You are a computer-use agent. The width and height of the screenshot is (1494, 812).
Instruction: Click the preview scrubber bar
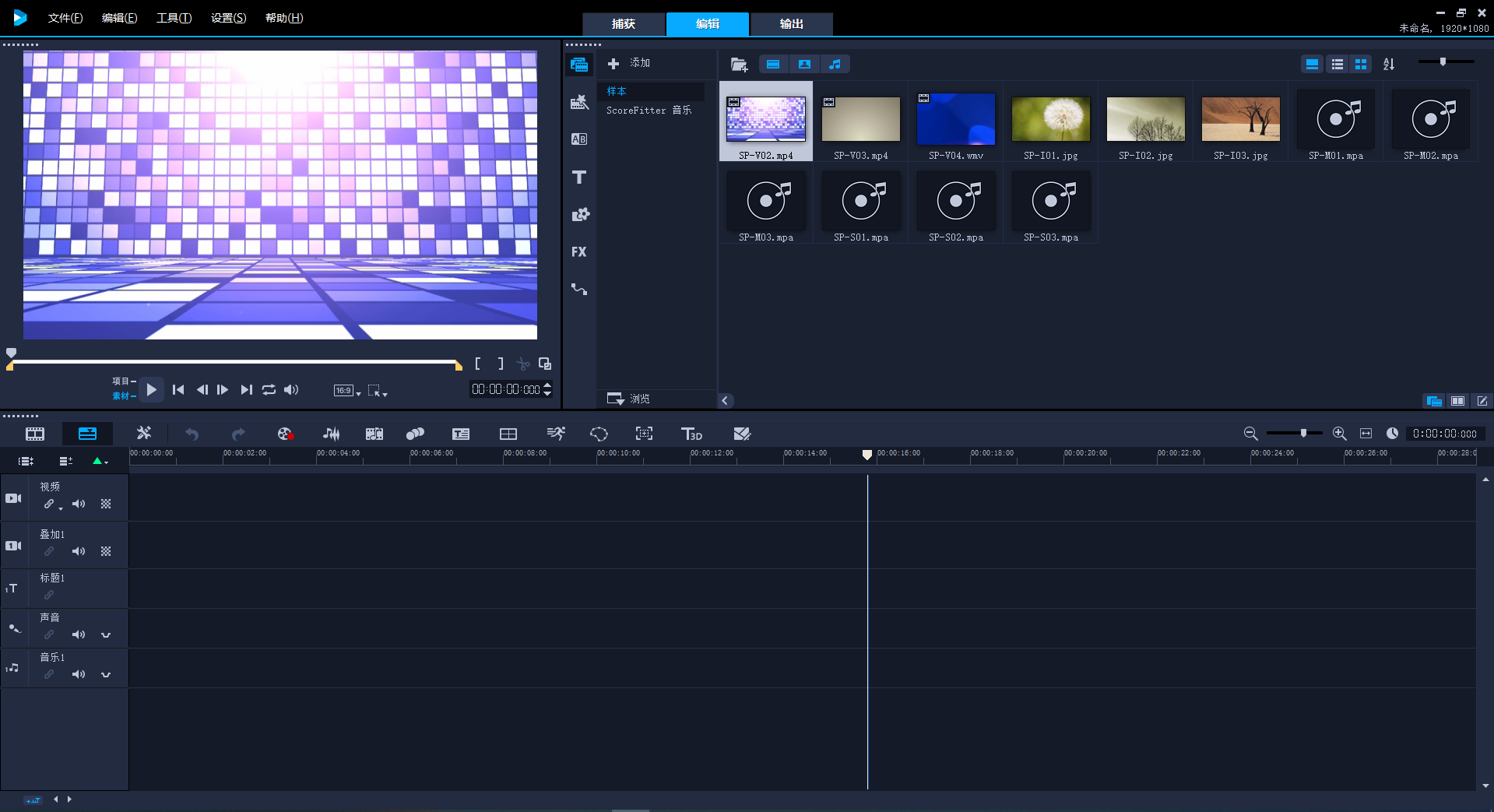click(x=234, y=362)
